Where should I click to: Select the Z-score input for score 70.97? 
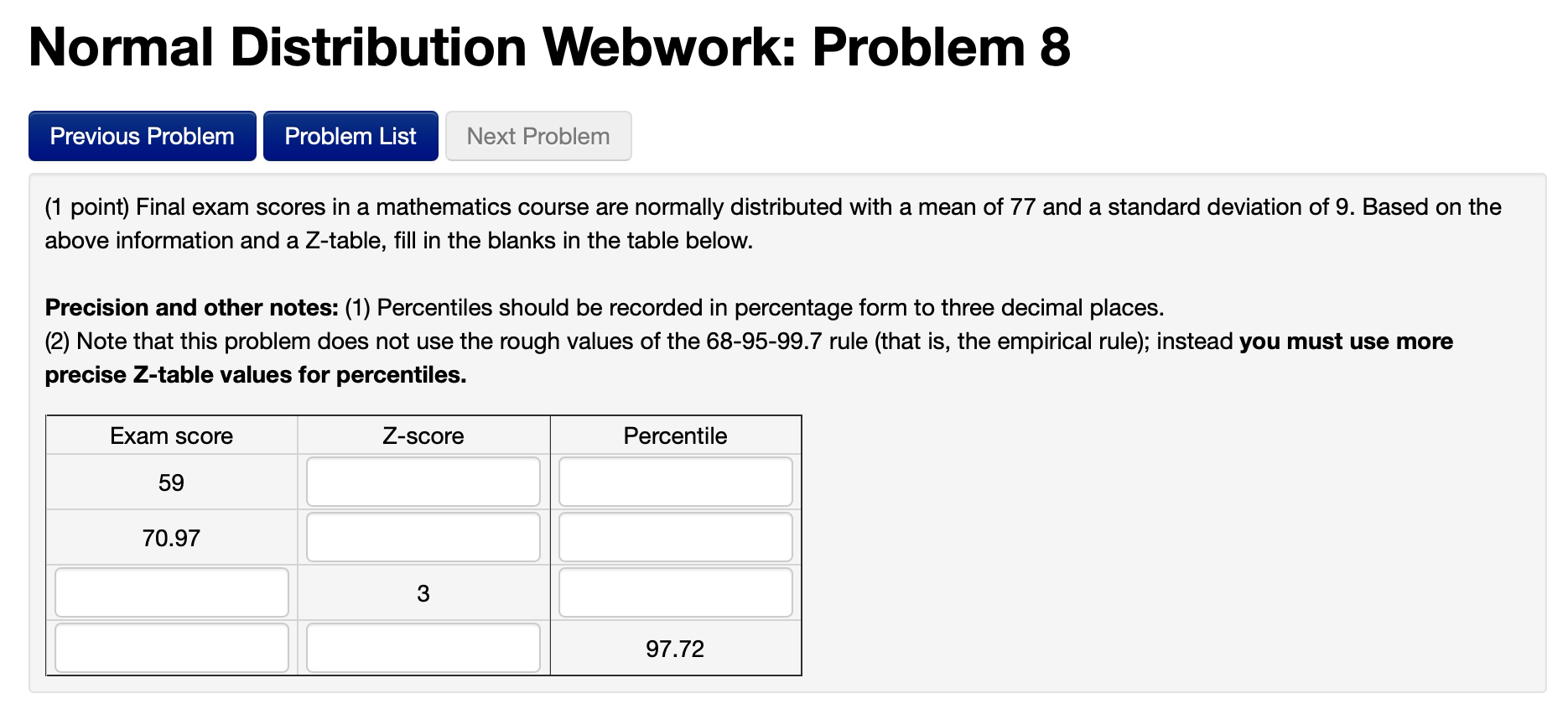click(x=423, y=536)
